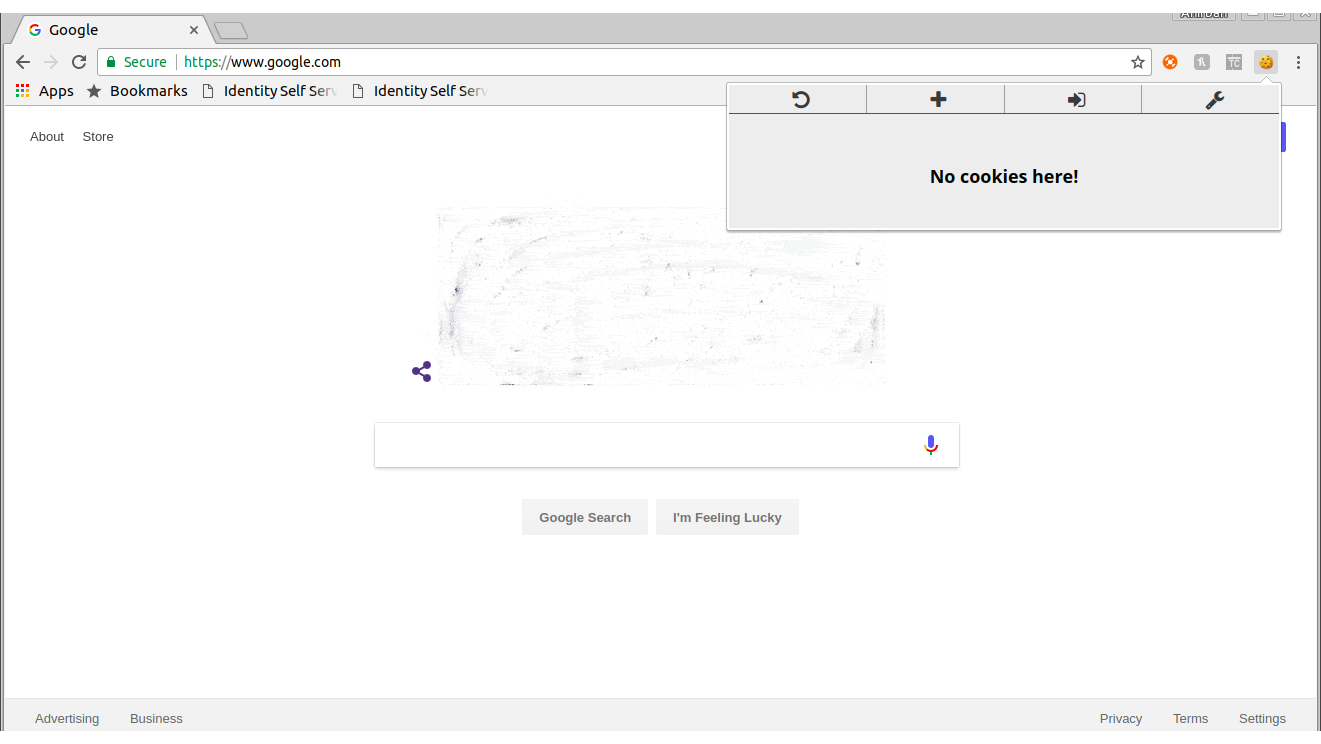Click the Google Search button
This screenshot has height=744, width=1321.
tap(585, 517)
